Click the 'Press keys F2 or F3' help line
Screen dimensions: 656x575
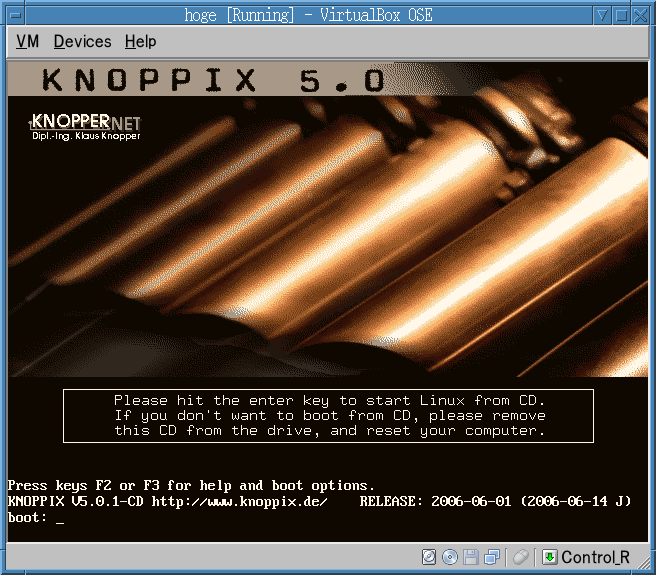click(191, 485)
